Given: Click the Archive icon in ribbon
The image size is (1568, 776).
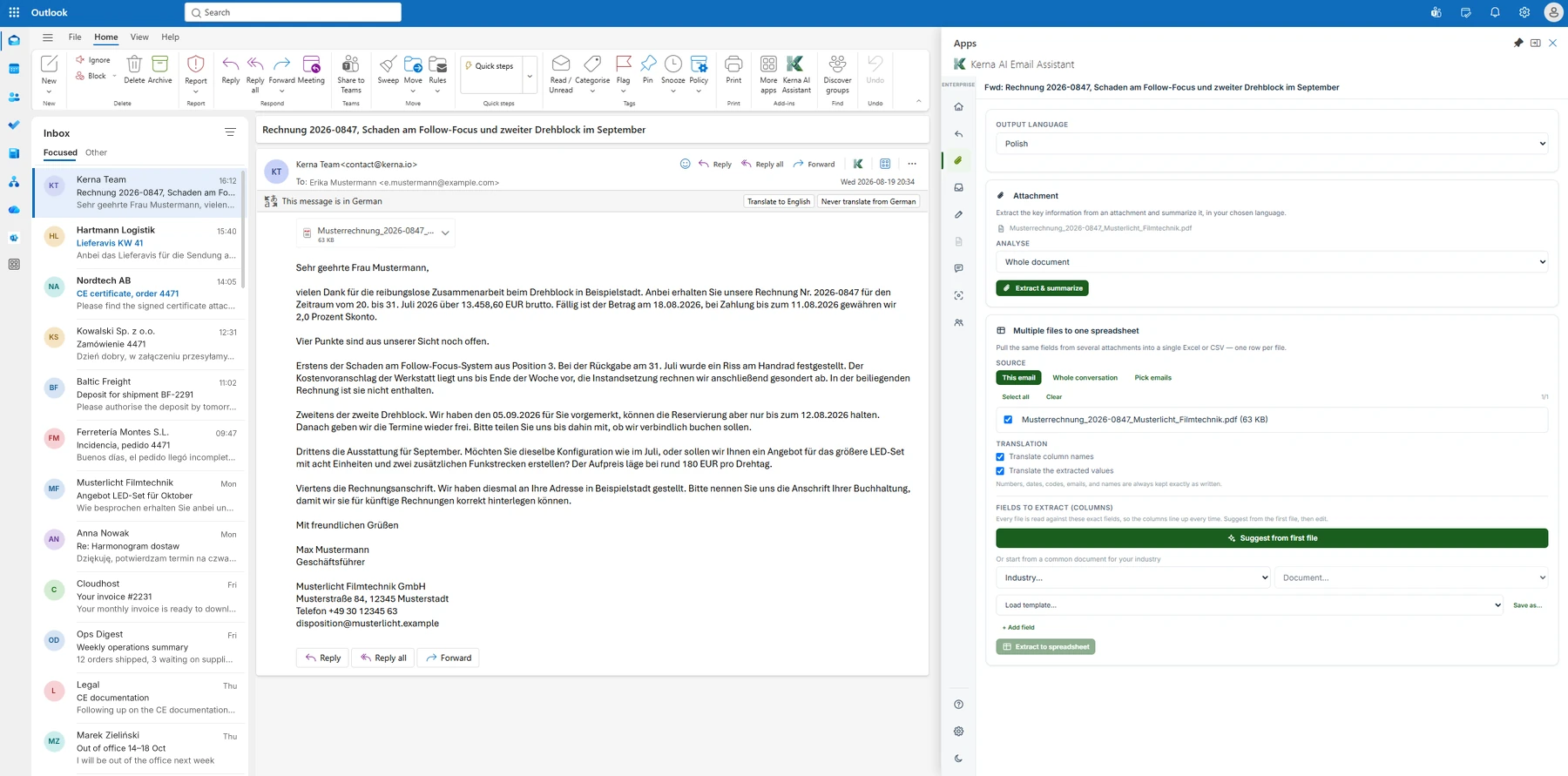Looking at the screenshot, I should point(159,64).
